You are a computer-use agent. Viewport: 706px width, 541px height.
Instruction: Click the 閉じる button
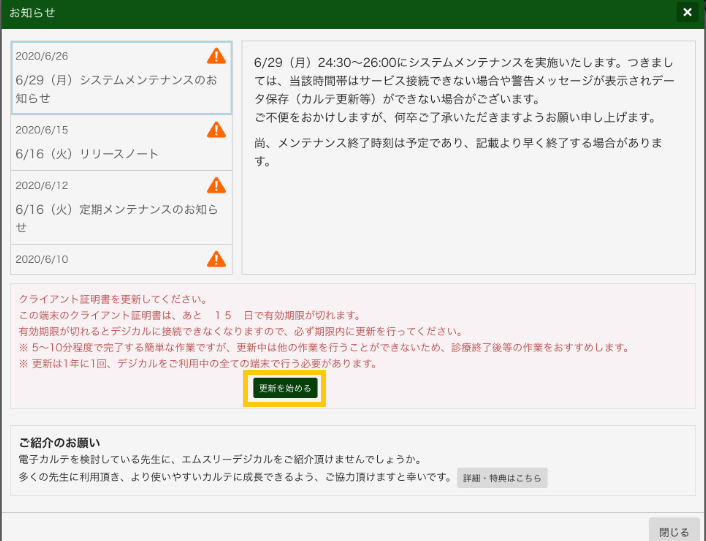(674, 532)
